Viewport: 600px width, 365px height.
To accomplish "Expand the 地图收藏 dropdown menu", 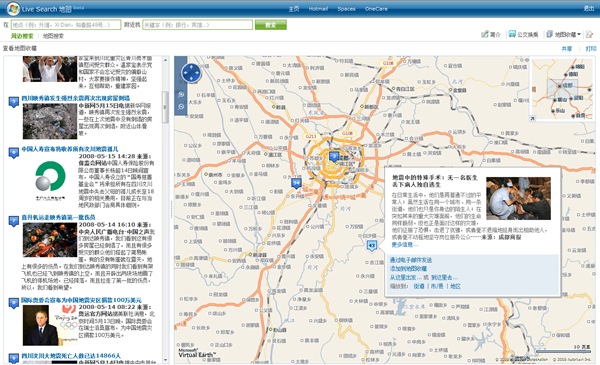I will tap(563, 34).
